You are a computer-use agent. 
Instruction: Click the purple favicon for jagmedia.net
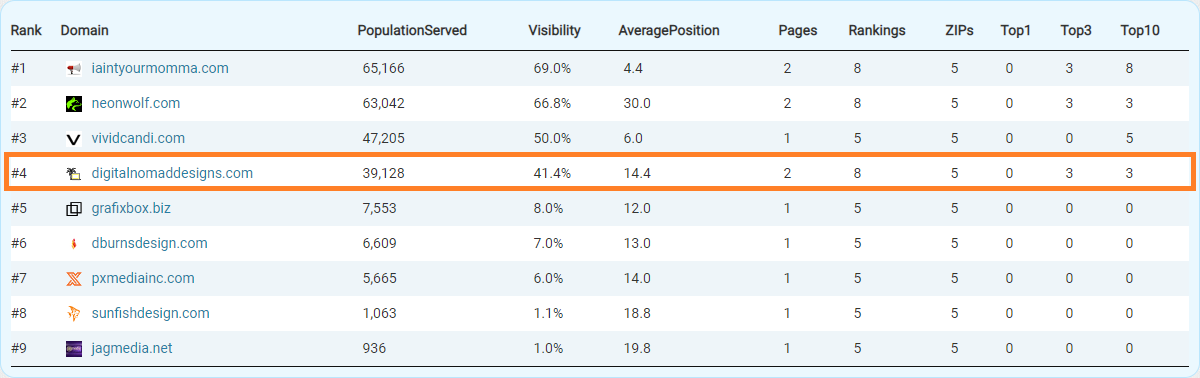point(73,349)
